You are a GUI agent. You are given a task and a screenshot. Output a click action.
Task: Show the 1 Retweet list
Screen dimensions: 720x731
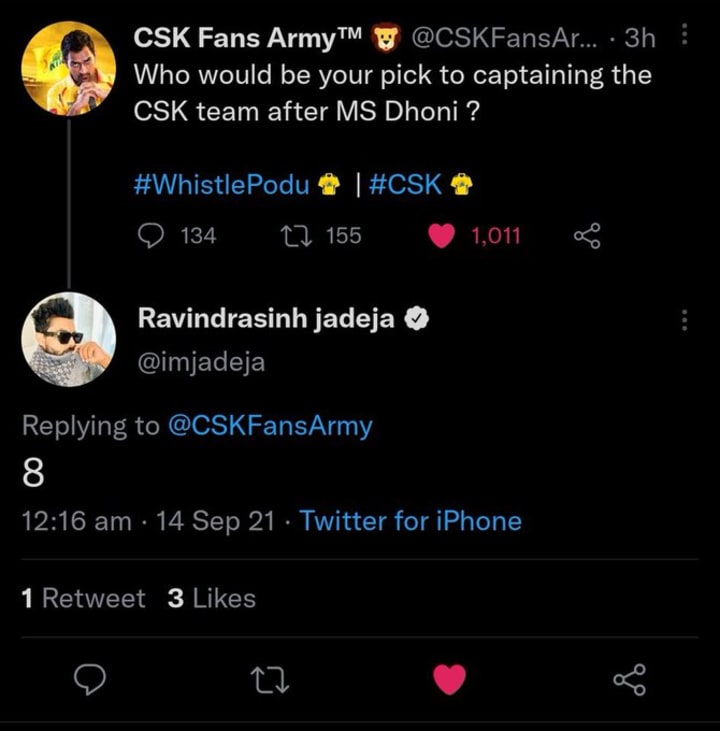[83, 598]
